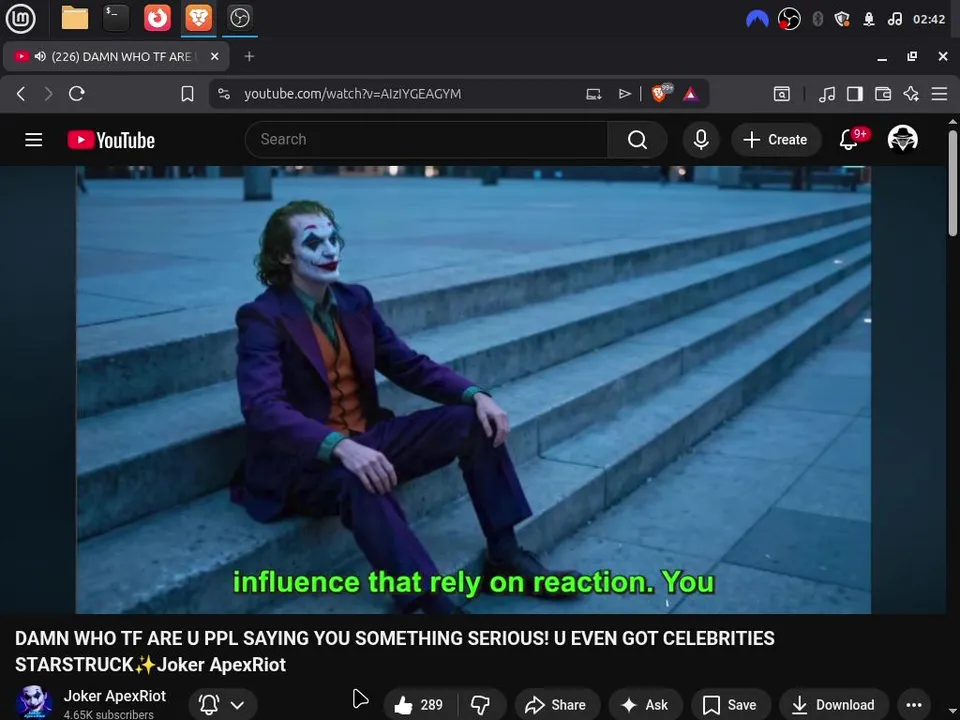The height and width of the screenshot is (720, 960).
Task: Select the DAMN WHO TF ARE browser tab
Action: point(116,56)
